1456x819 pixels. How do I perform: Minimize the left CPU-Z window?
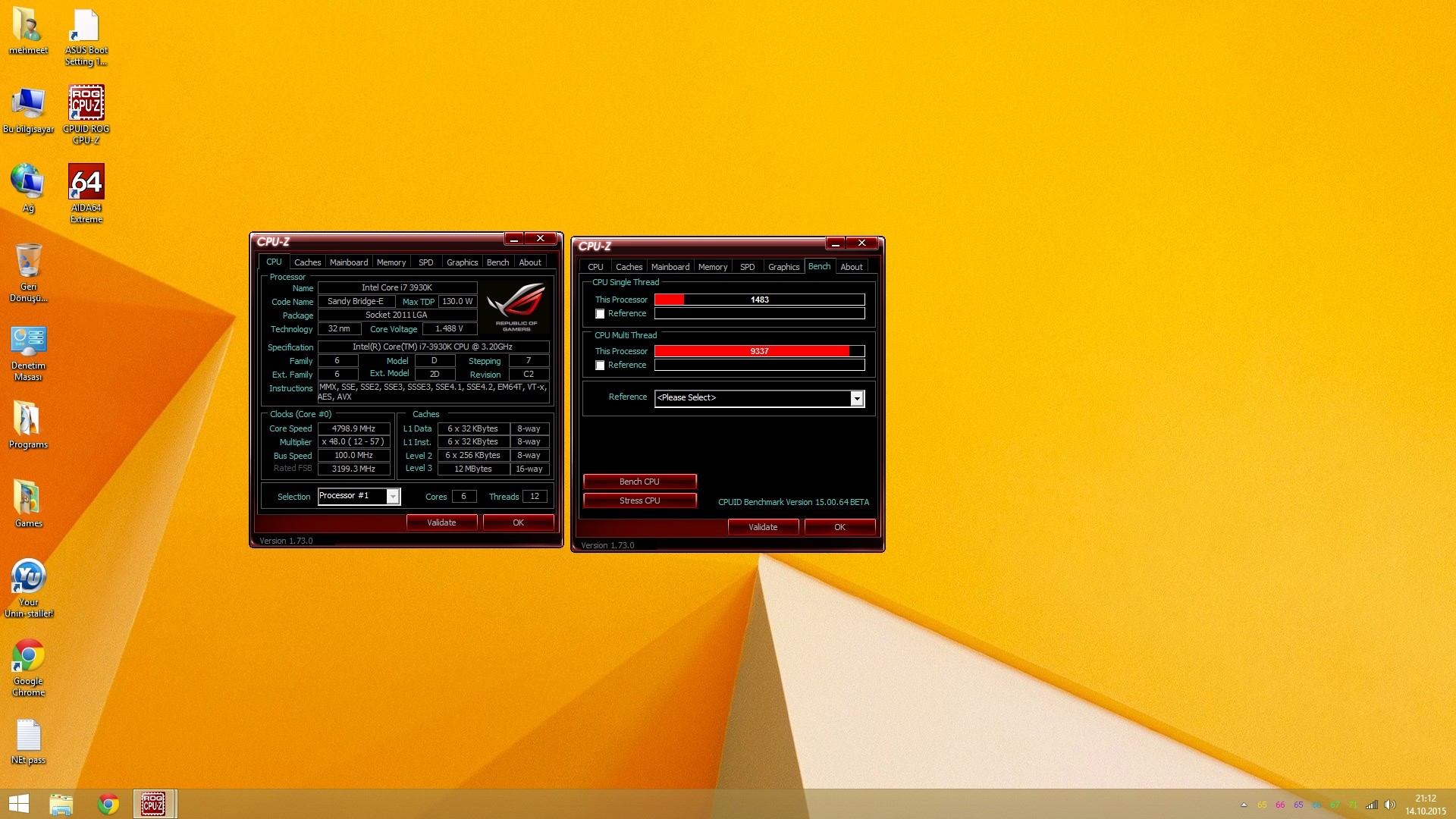coord(513,239)
